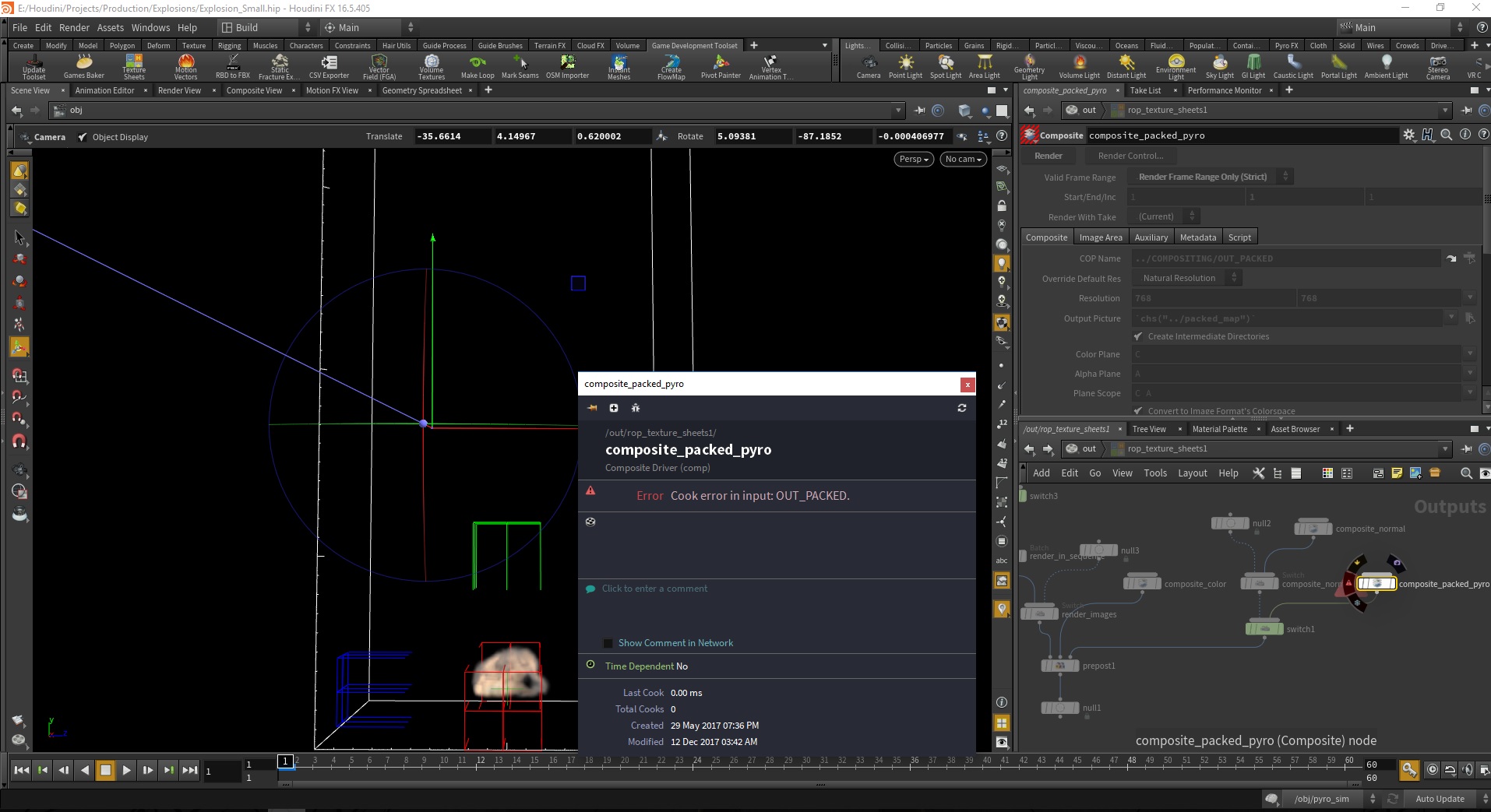Switch to the Image Area tab
This screenshot has height=812, width=1491.
pos(1101,237)
